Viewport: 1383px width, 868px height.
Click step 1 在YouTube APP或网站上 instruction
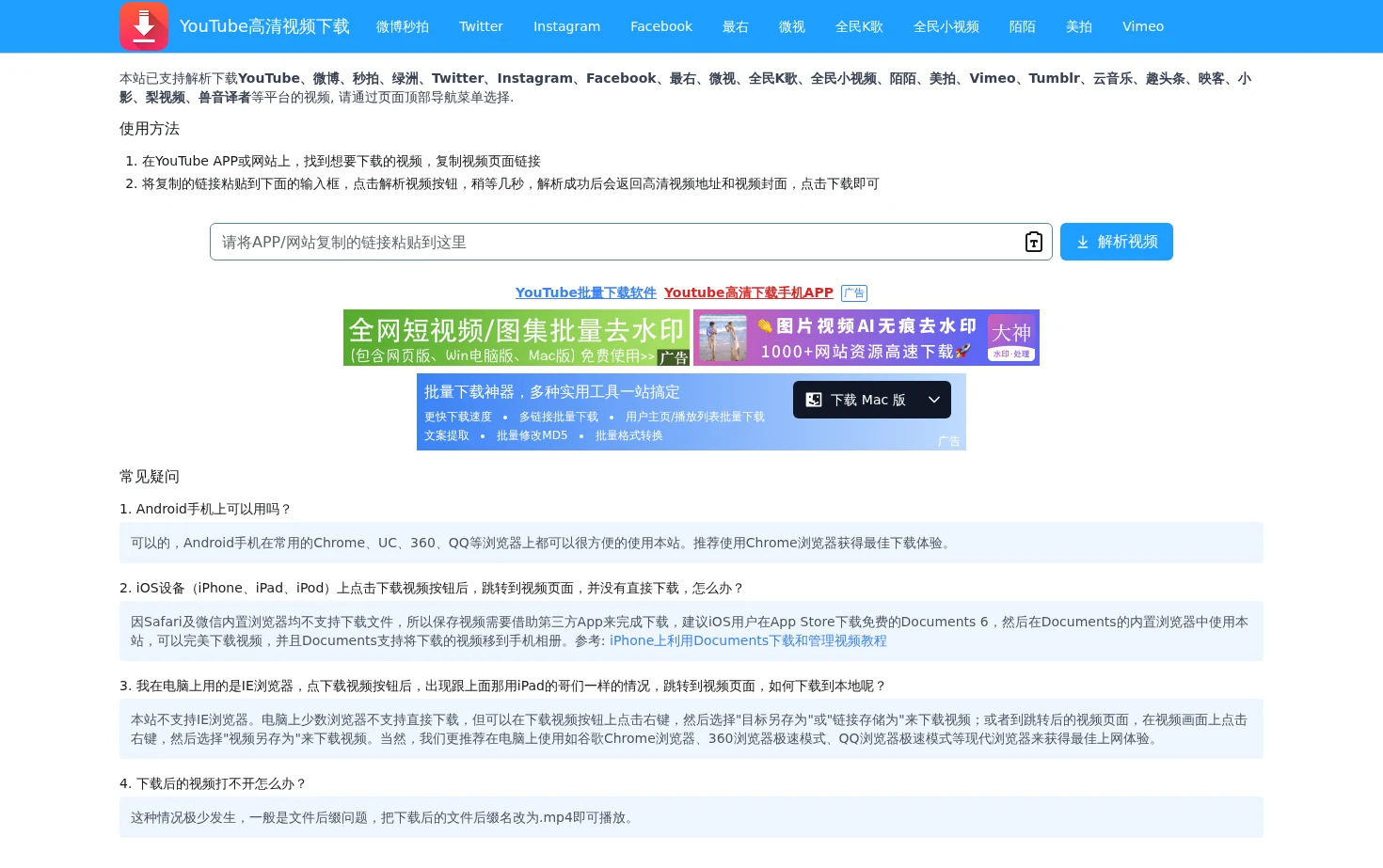pyautogui.click(x=342, y=161)
